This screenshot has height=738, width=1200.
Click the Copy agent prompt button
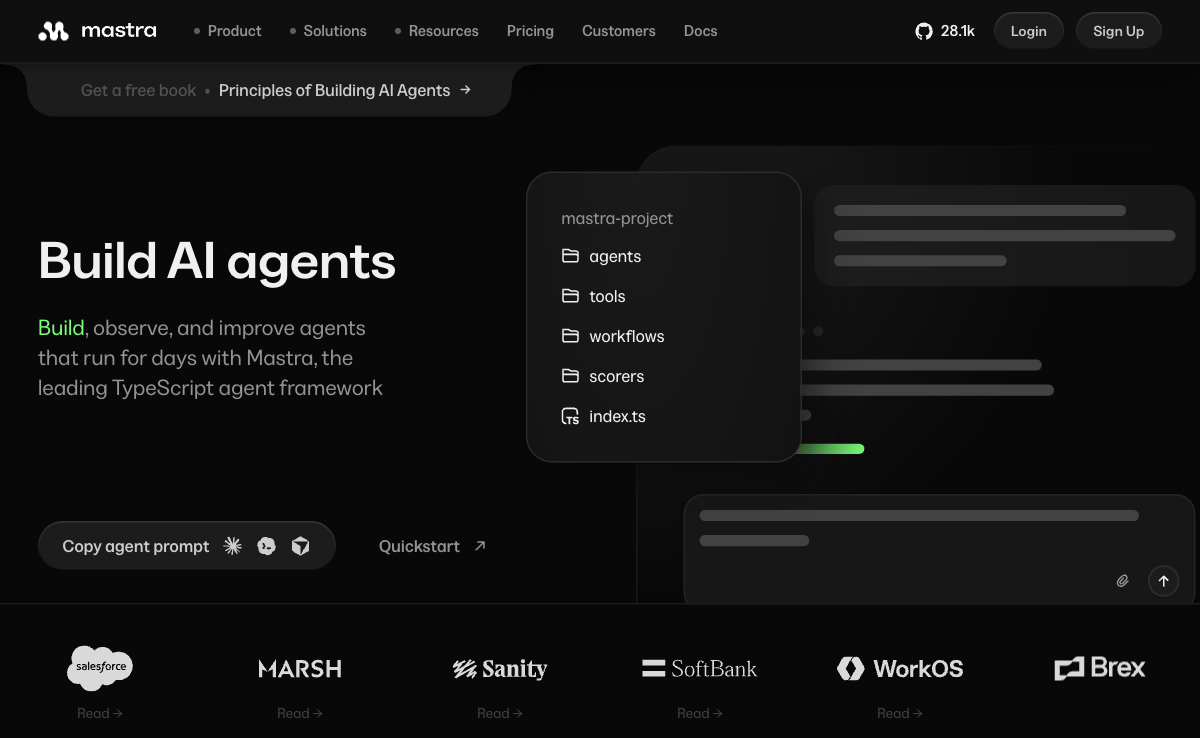pyautogui.click(x=187, y=546)
